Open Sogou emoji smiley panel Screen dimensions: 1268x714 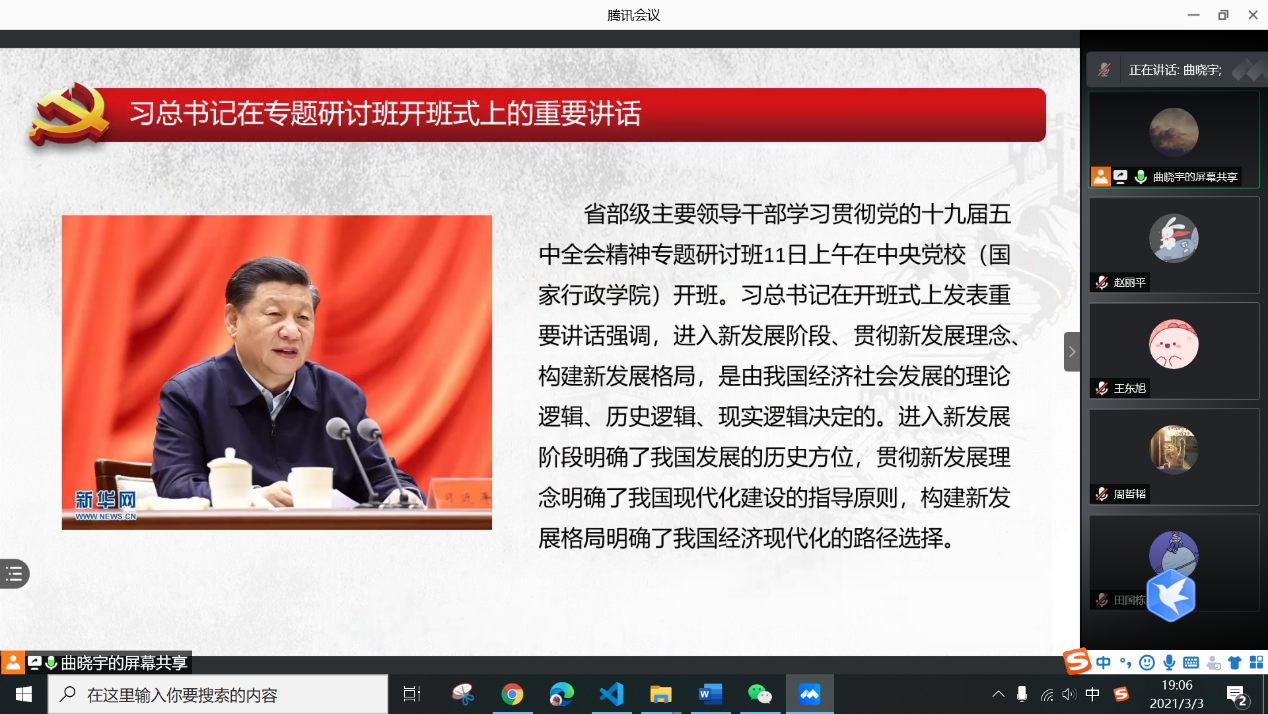point(1147,663)
